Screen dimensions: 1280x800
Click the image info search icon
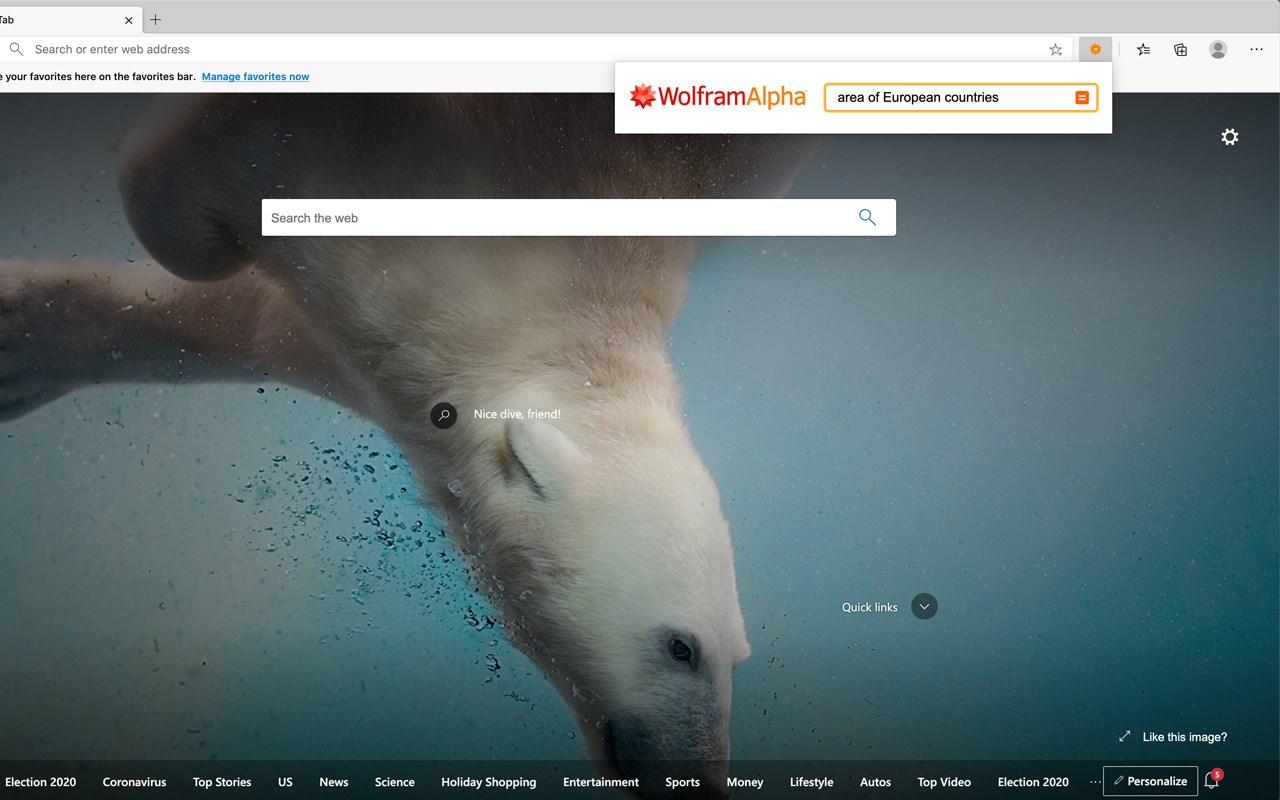444,415
